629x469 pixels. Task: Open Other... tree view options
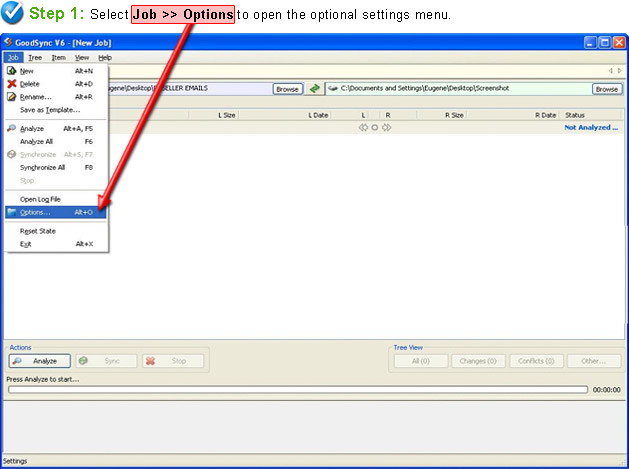pos(594,361)
